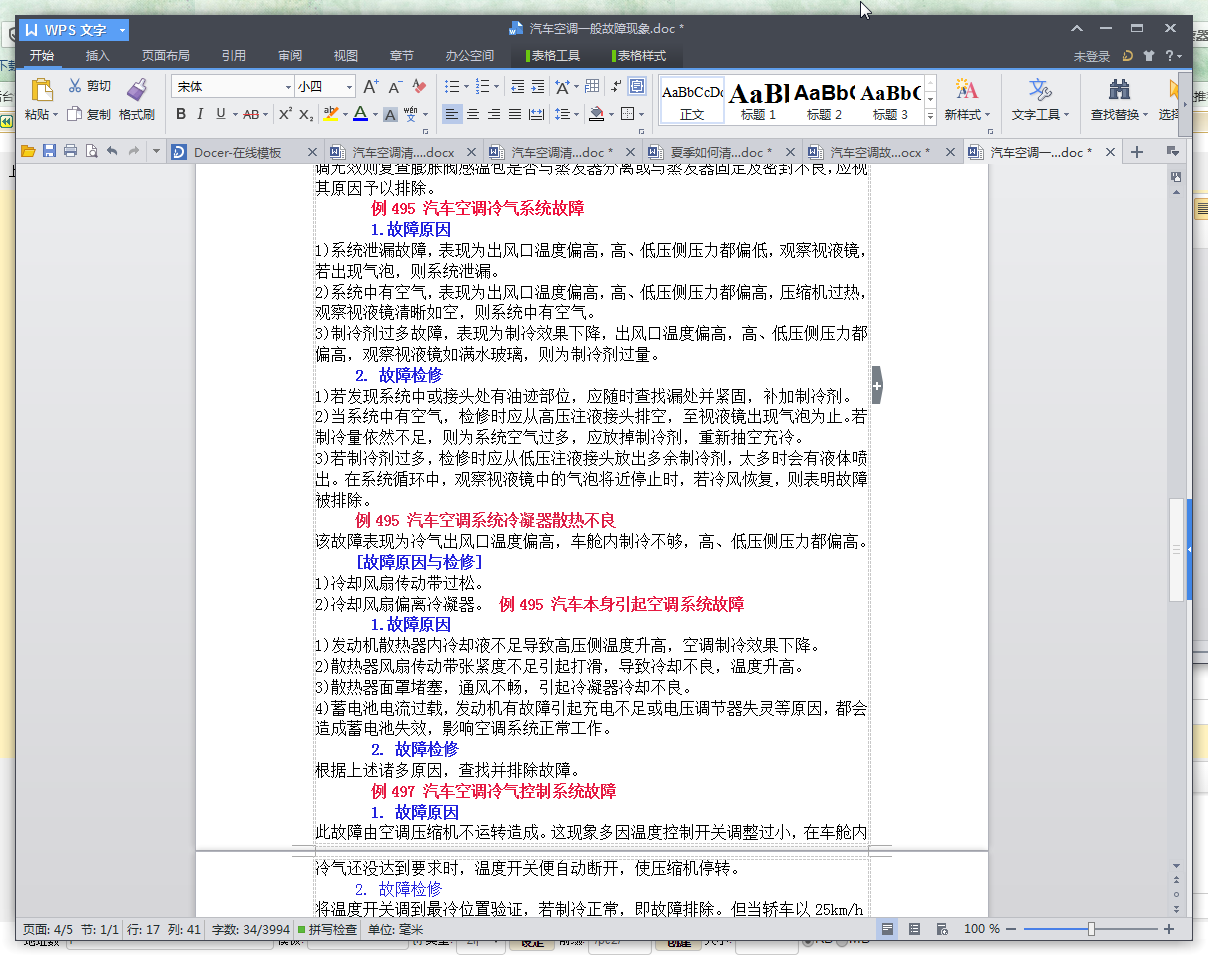Center align the paragraph

[473, 114]
